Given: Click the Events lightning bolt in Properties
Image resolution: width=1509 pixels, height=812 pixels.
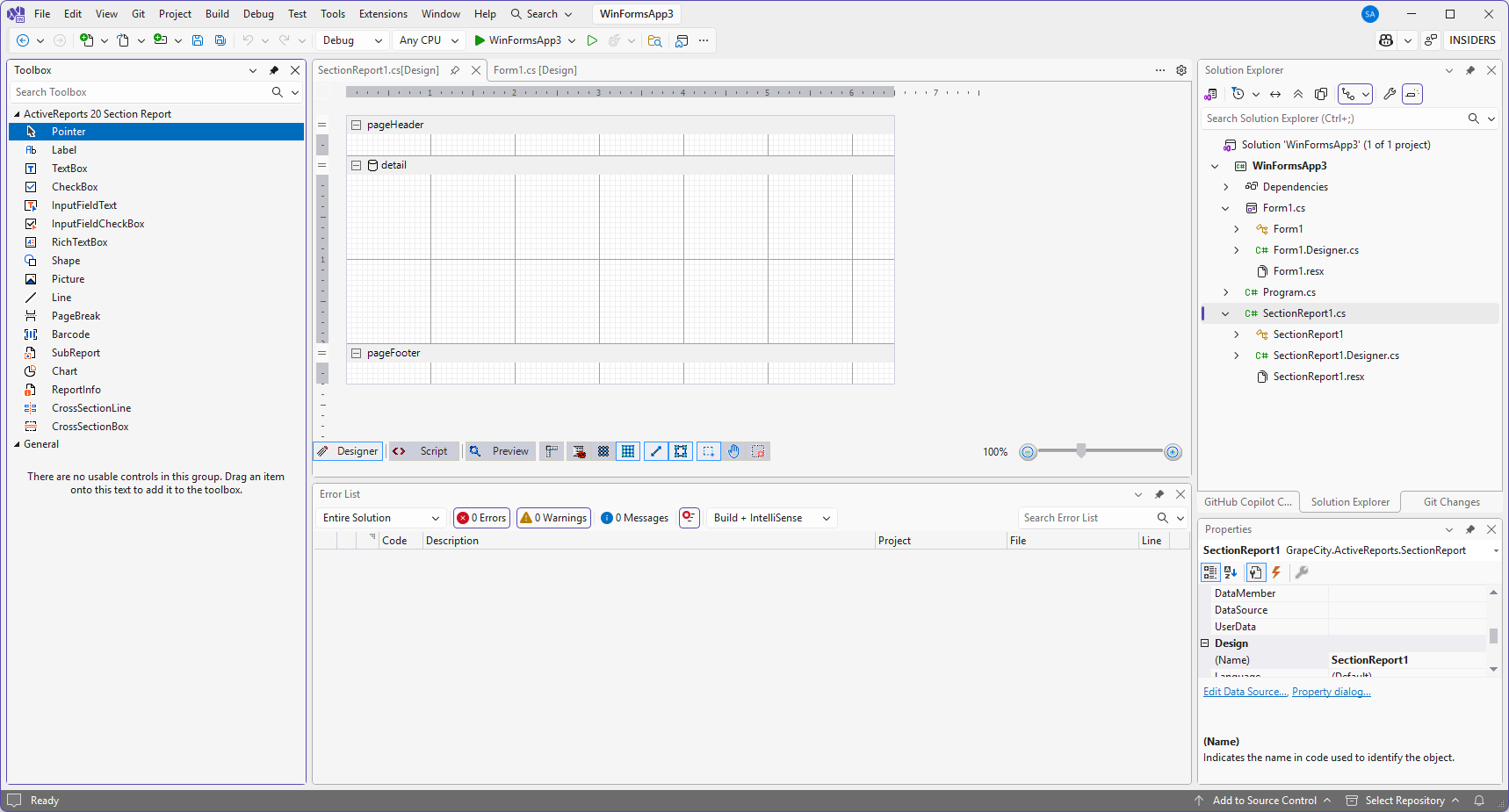Looking at the screenshot, I should coord(1276,572).
